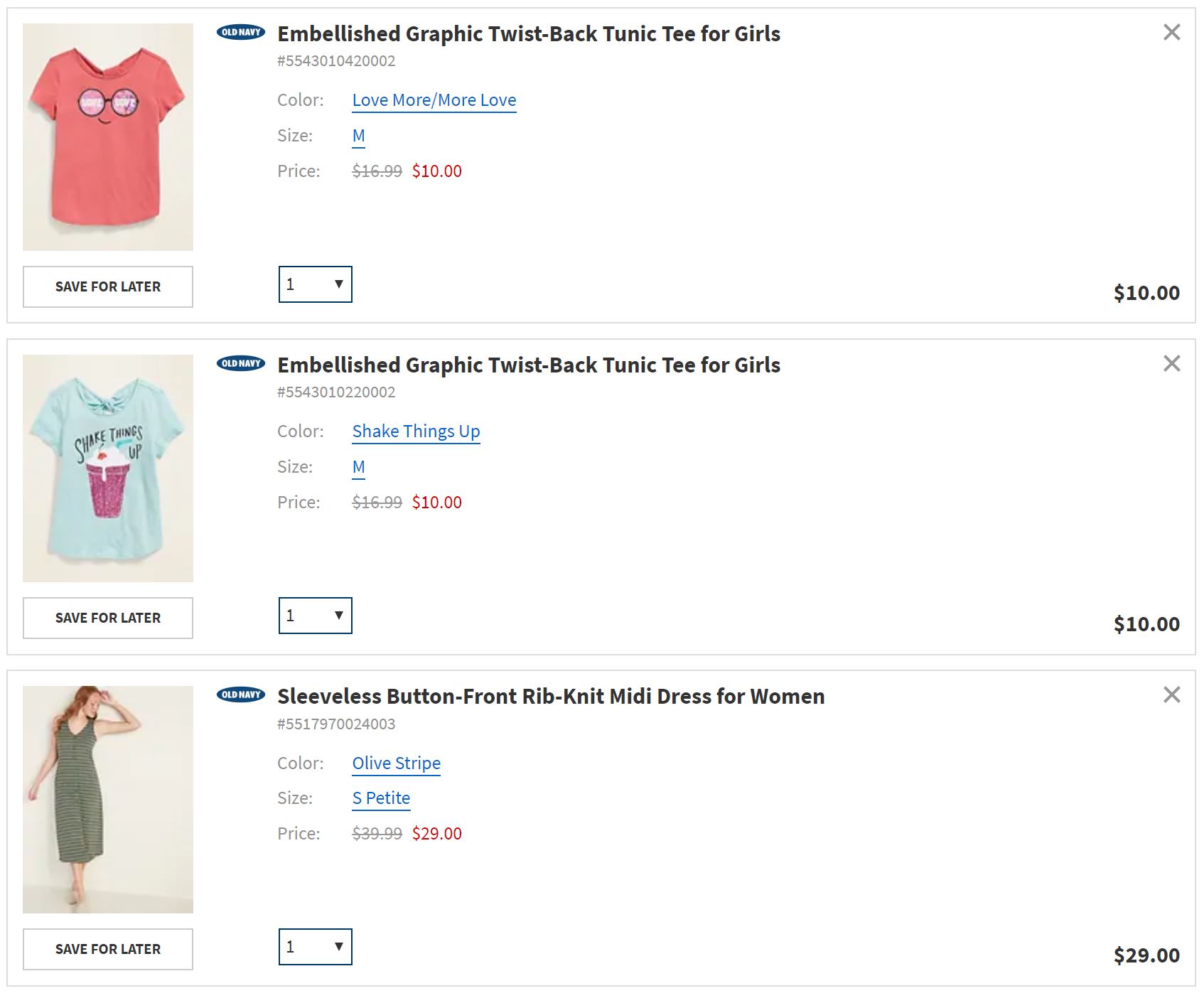Open the Shake Things Up color link
The image size is (1204, 1003).
coord(416,431)
